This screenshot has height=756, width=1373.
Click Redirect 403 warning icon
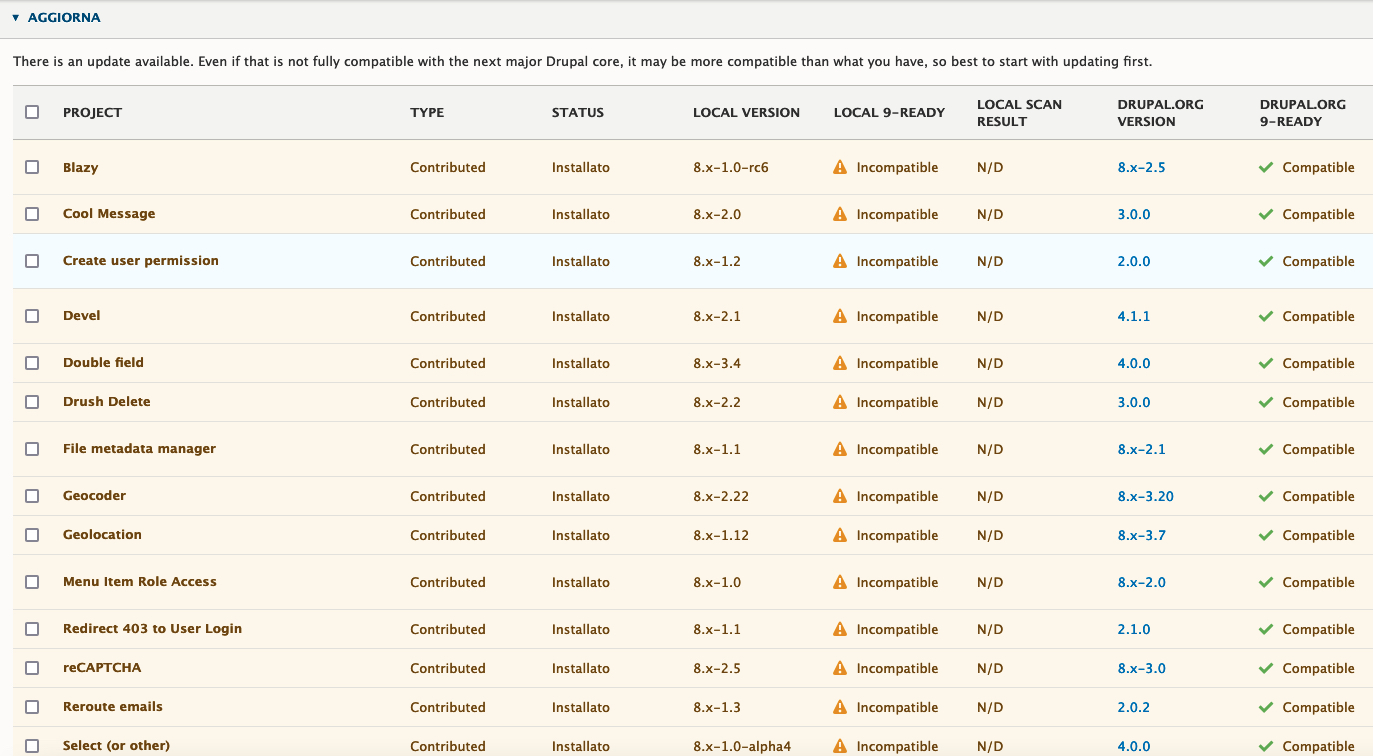click(840, 629)
